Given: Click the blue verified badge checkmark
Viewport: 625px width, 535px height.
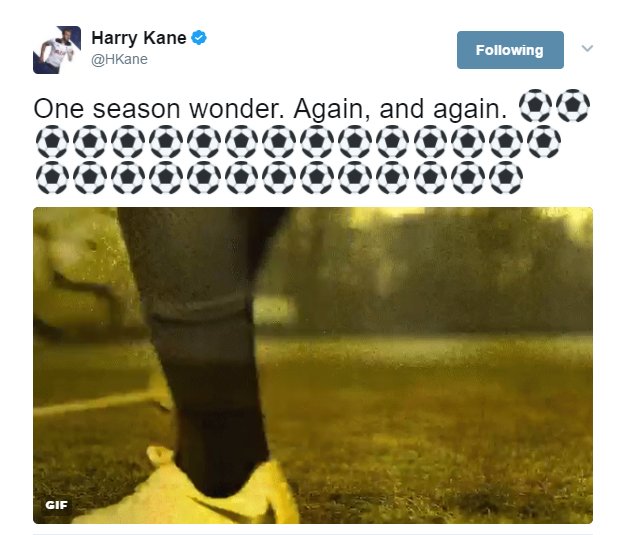Looking at the screenshot, I should pyautogui.click(x=199, y=38).
